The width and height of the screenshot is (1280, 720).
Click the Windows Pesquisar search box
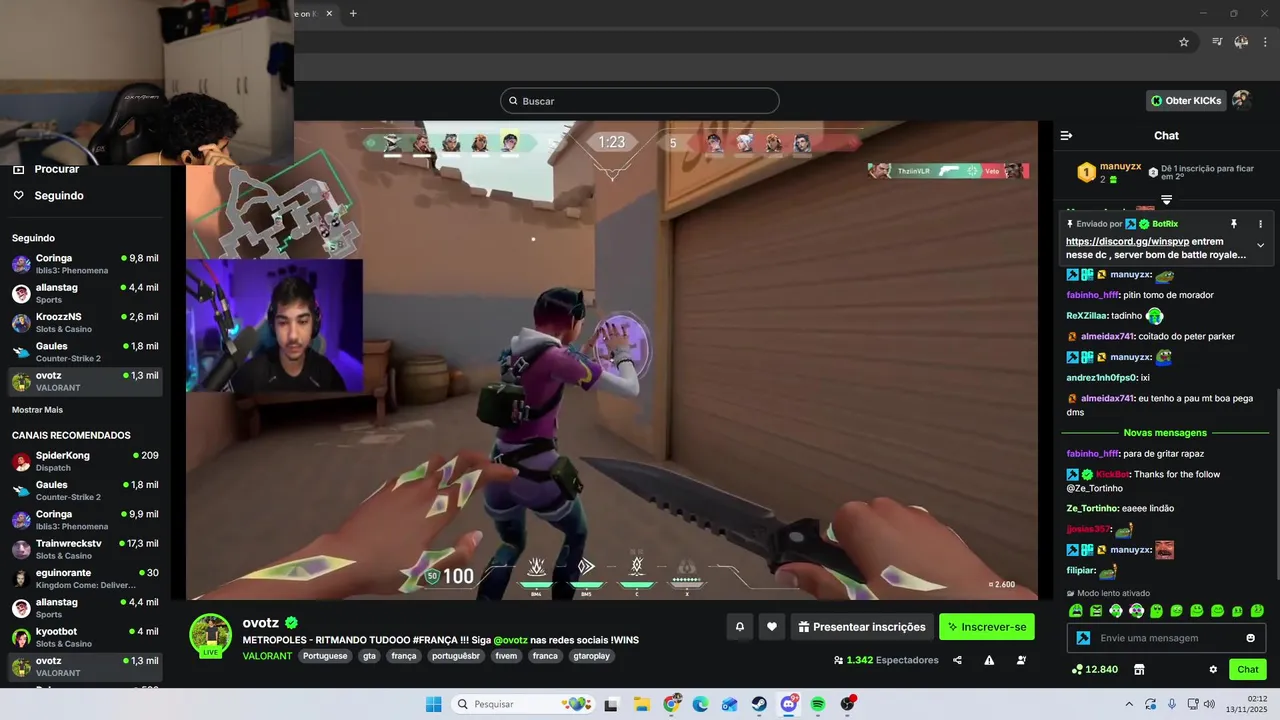(x=522, y=704)
